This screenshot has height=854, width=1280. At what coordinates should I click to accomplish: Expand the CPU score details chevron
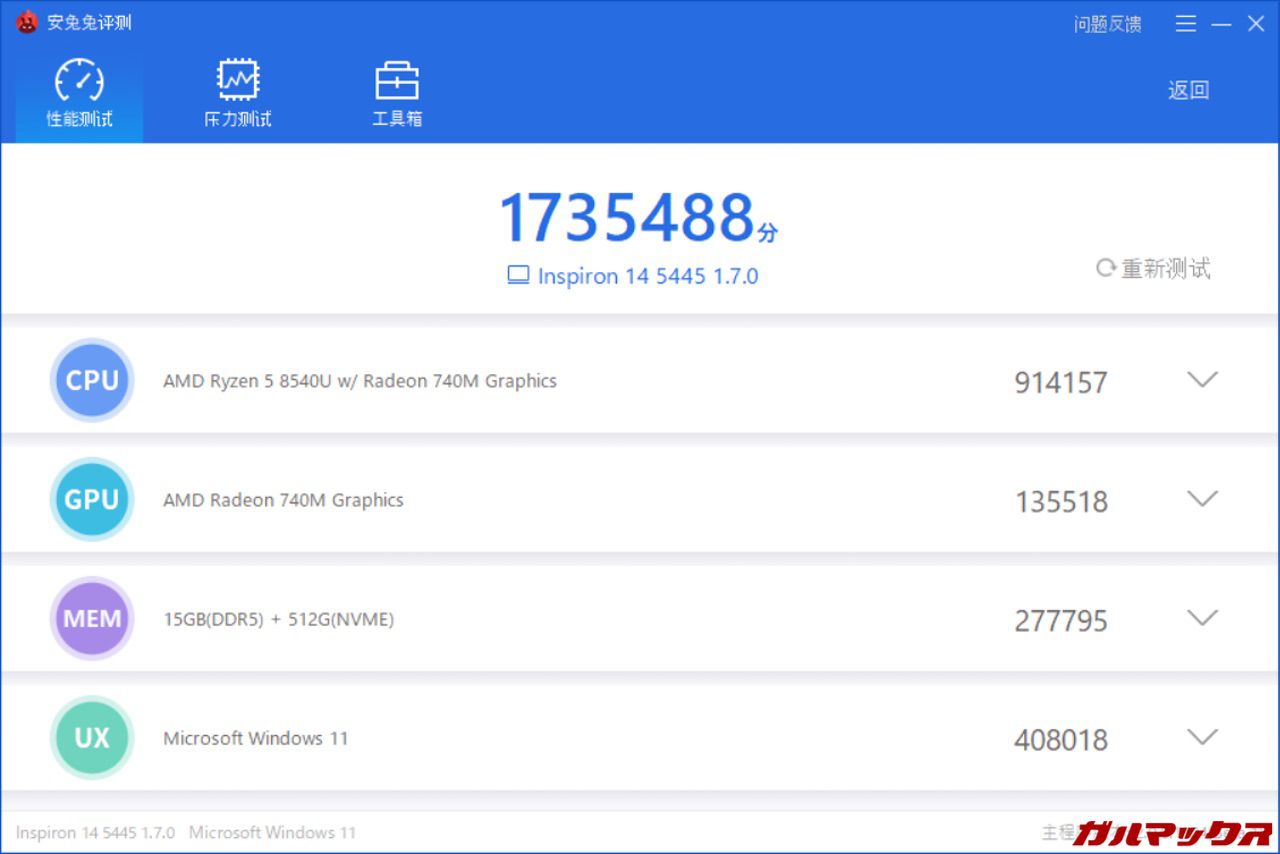[1201, 380]
